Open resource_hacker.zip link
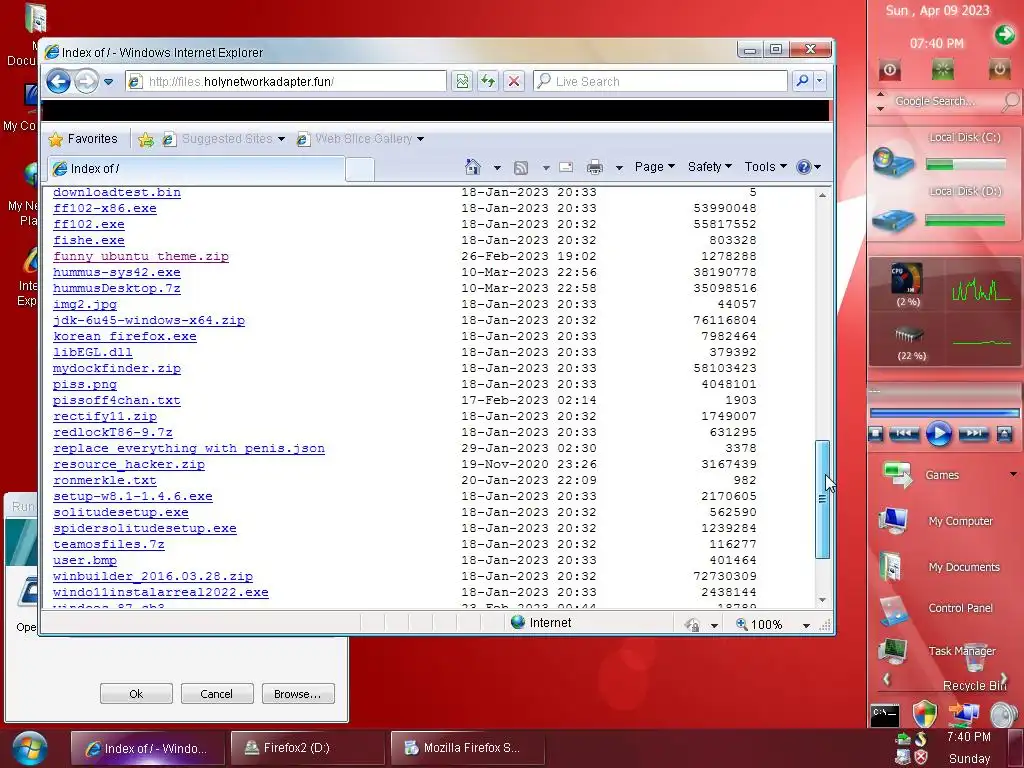 [129, 464]
